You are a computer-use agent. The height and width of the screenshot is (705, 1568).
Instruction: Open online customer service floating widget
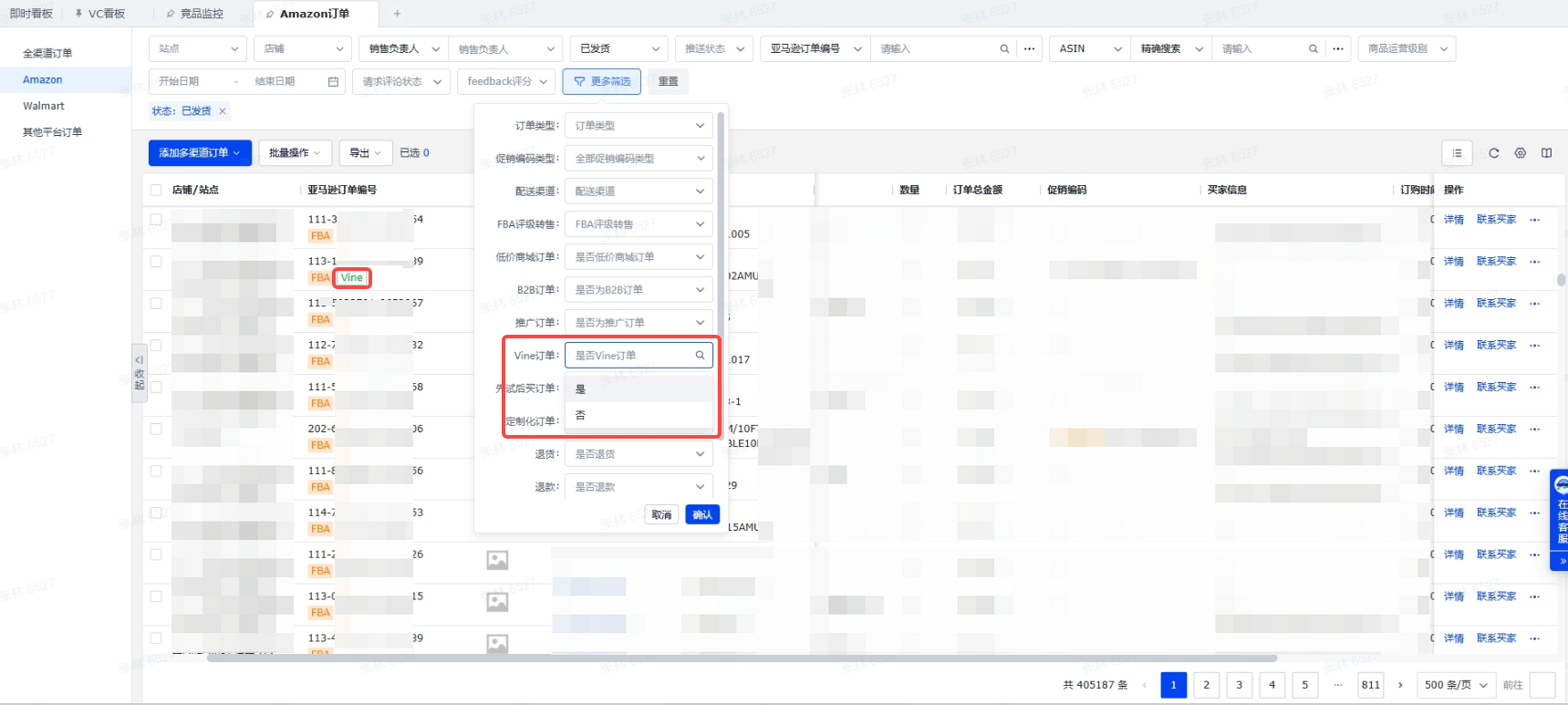point(1560,520)
